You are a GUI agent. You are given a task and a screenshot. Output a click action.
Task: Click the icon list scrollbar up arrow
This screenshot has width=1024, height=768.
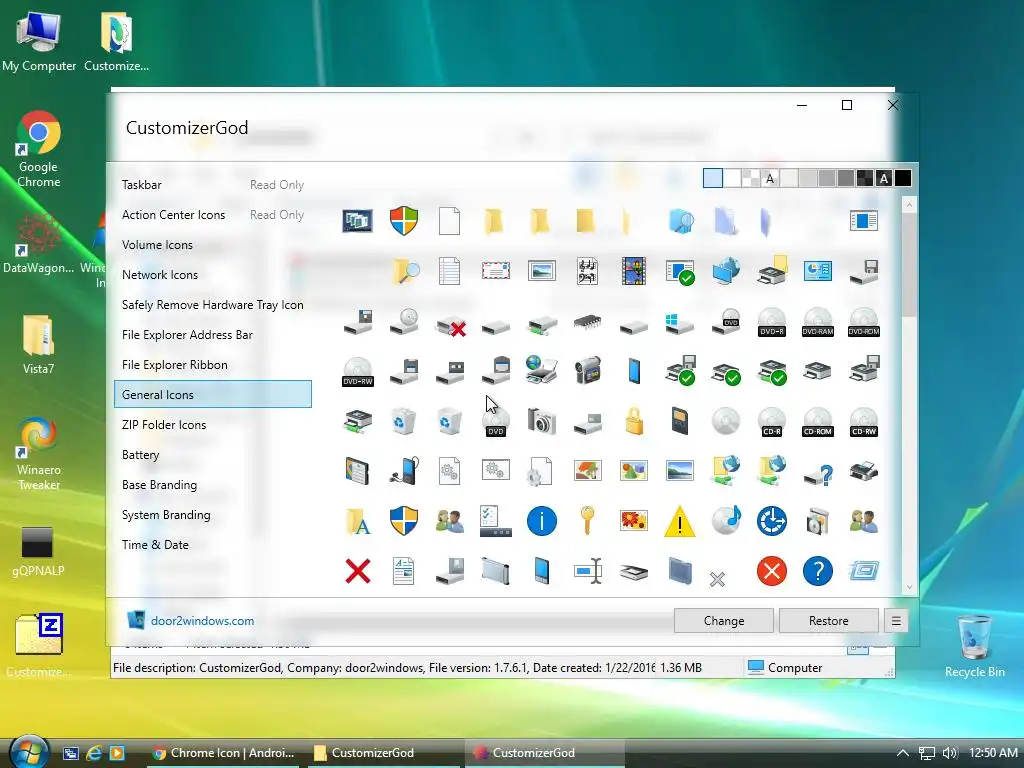909,205
